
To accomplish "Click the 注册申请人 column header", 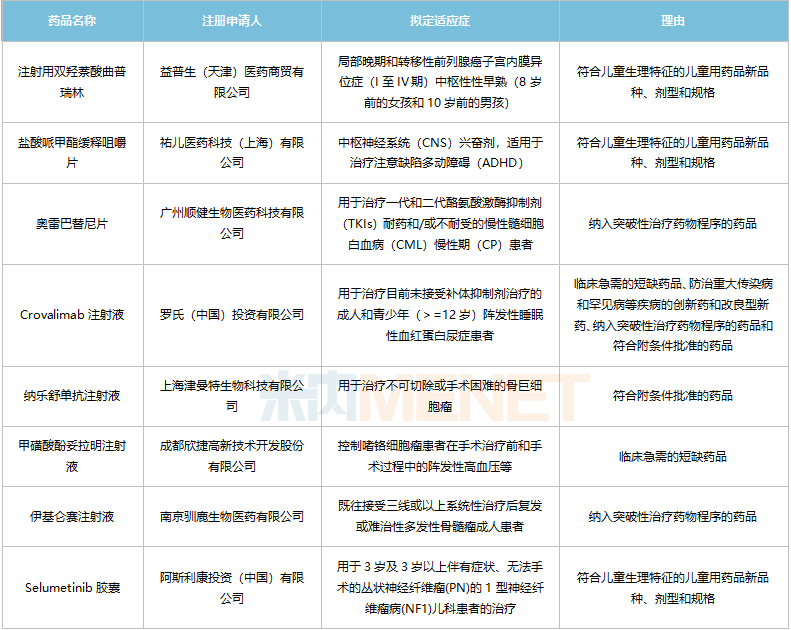I will tap(232, 20).
